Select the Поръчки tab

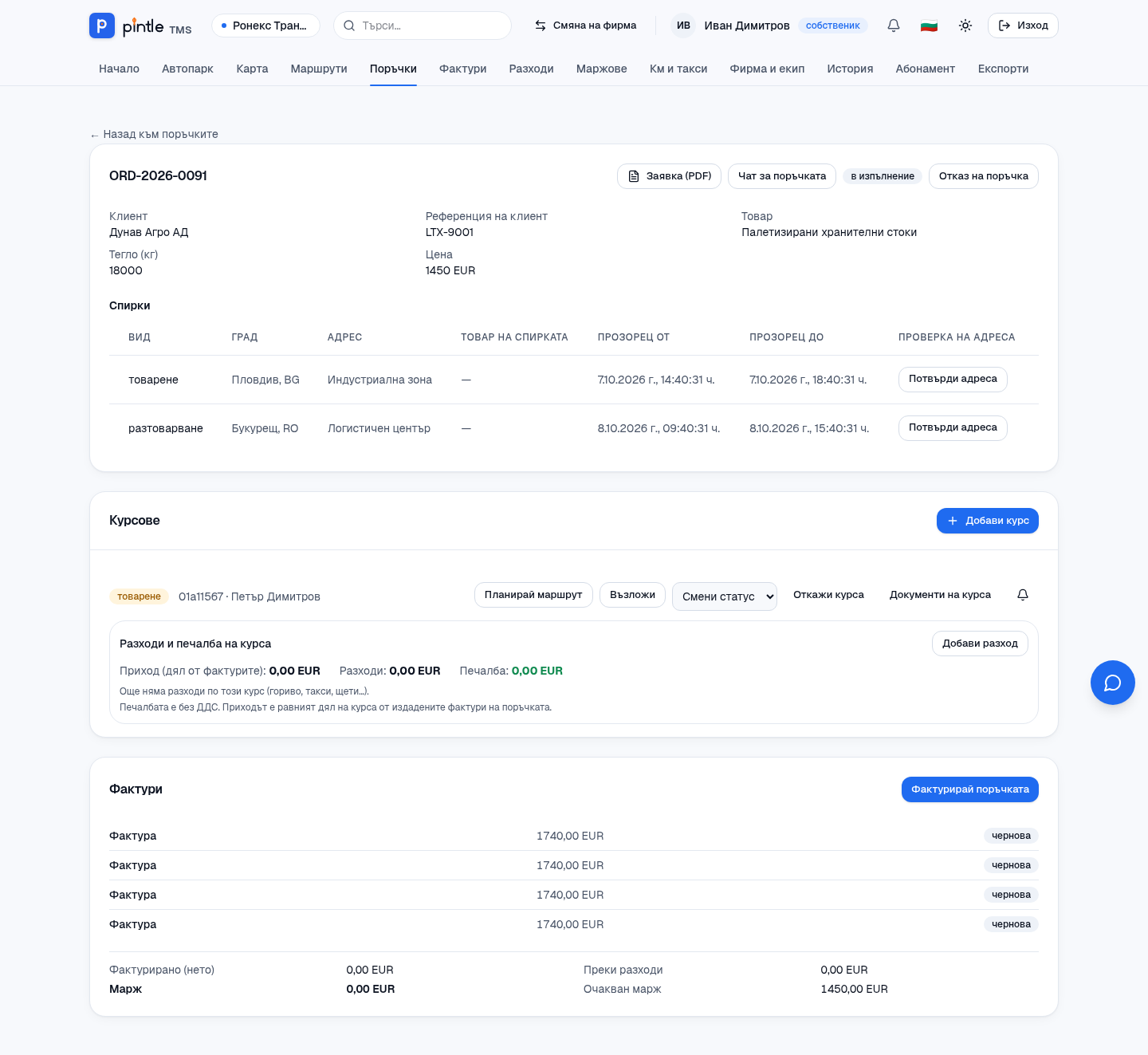[393, 69]
